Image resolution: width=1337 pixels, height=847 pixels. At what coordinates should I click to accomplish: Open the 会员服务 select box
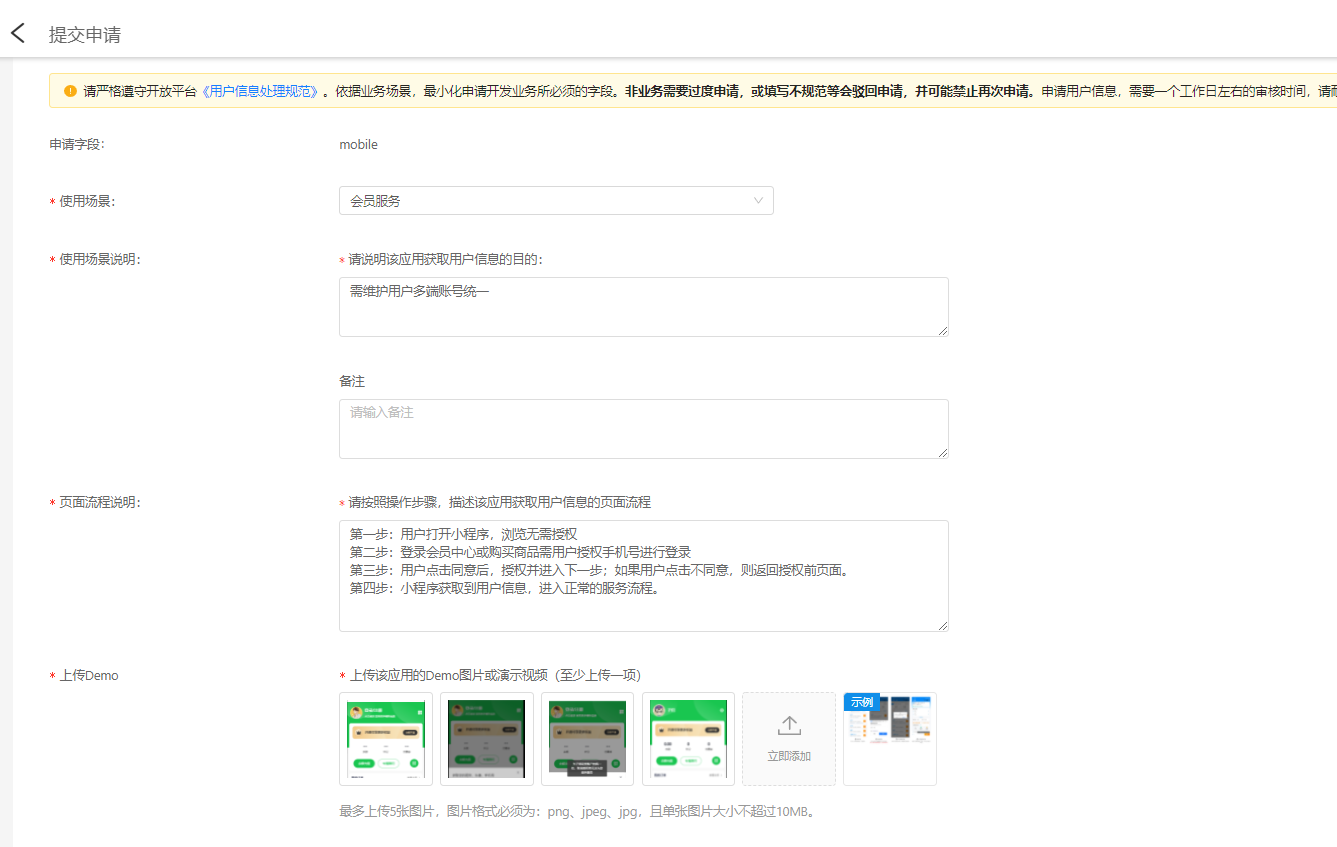click(x=555, y=201)
